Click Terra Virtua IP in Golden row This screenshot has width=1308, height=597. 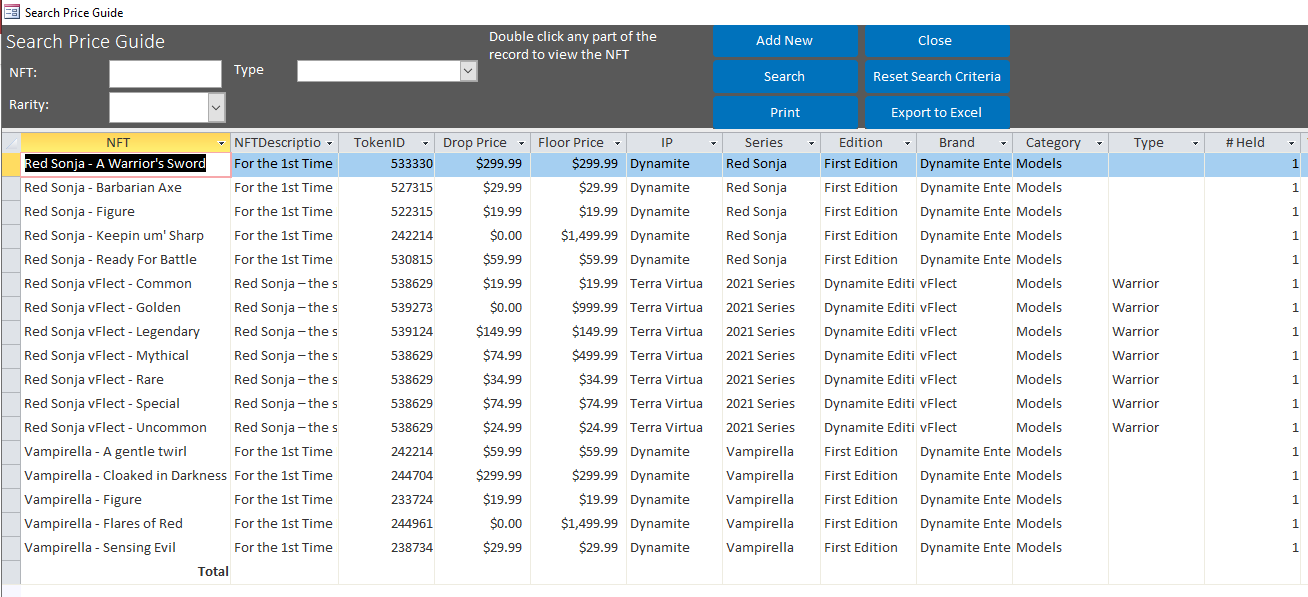pos(674,308)
